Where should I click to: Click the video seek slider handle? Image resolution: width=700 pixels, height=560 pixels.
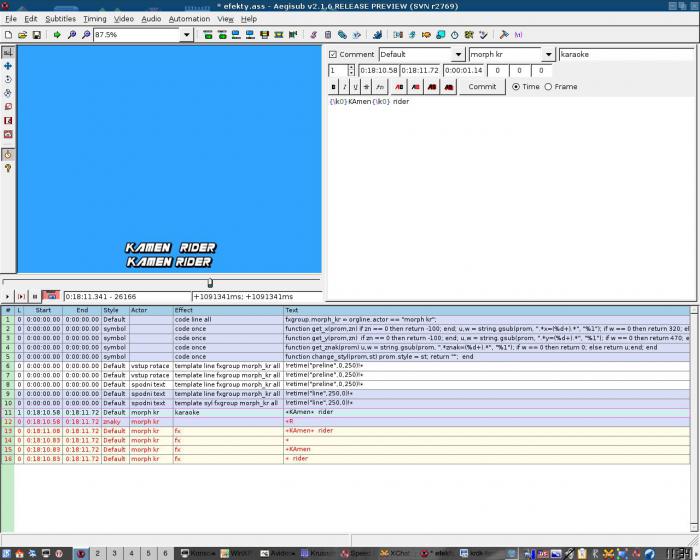pos(210,283)
